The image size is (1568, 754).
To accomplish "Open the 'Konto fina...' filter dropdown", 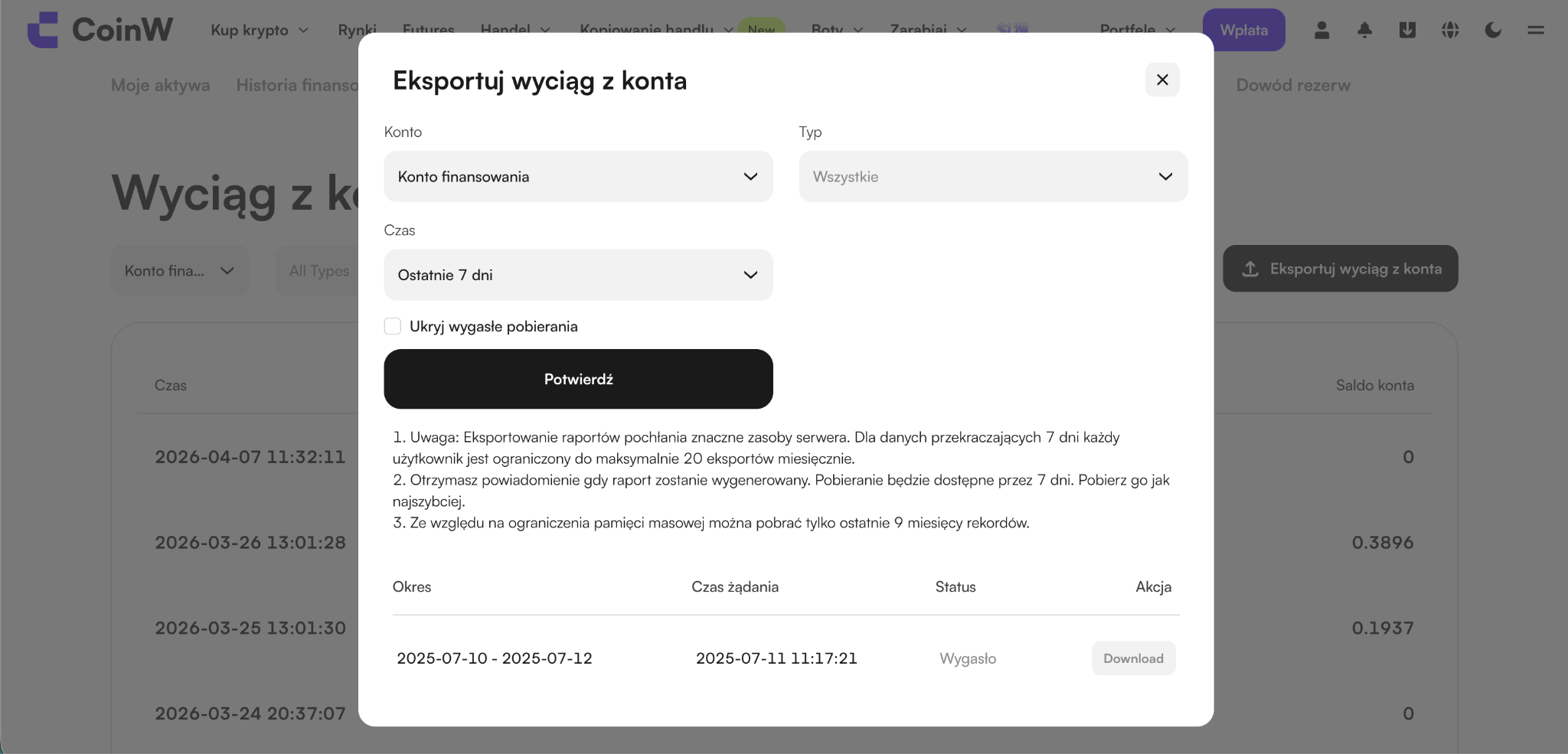I will point(180,271).
